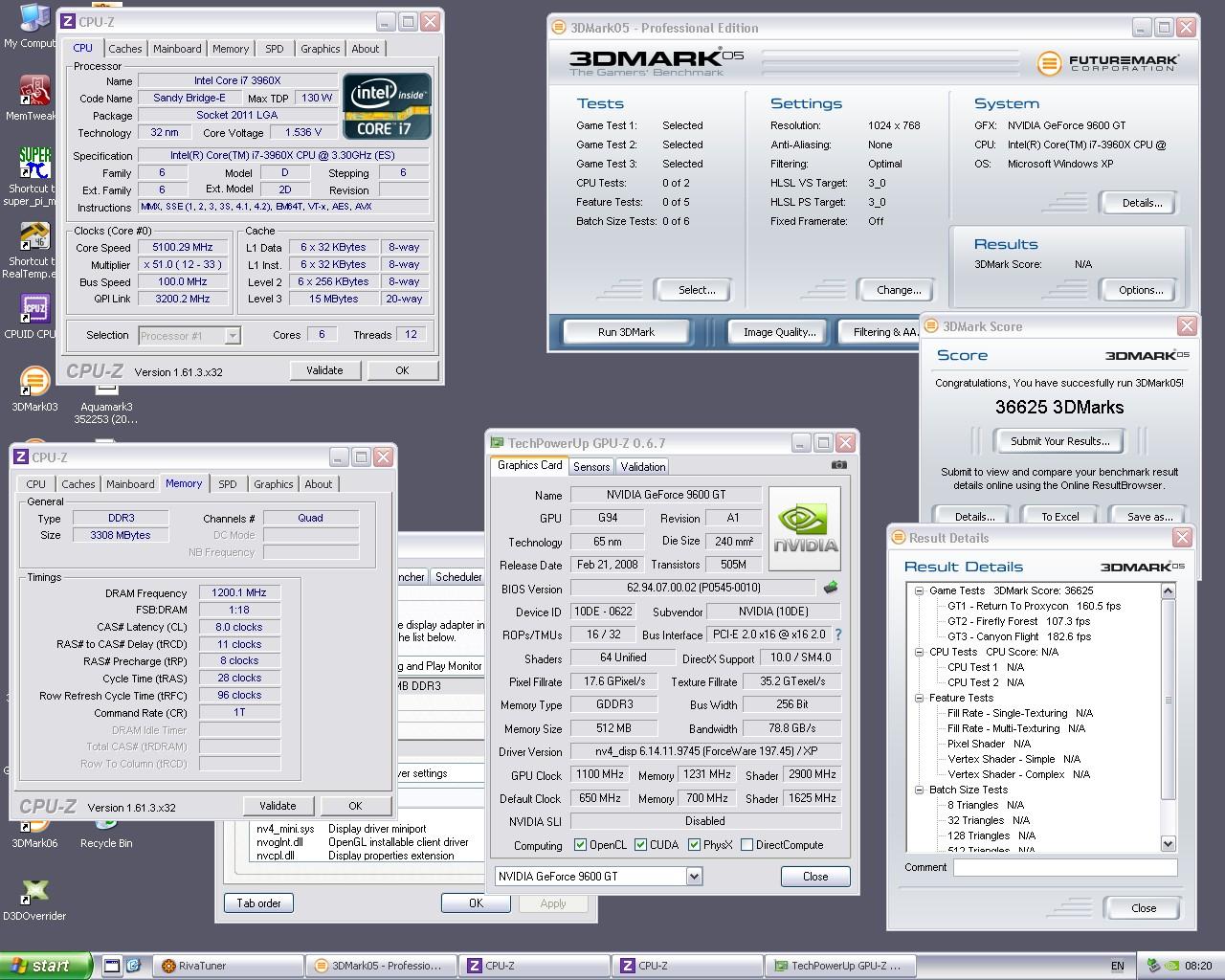Enable the DirectCompute checkbox

coord(746,845)
